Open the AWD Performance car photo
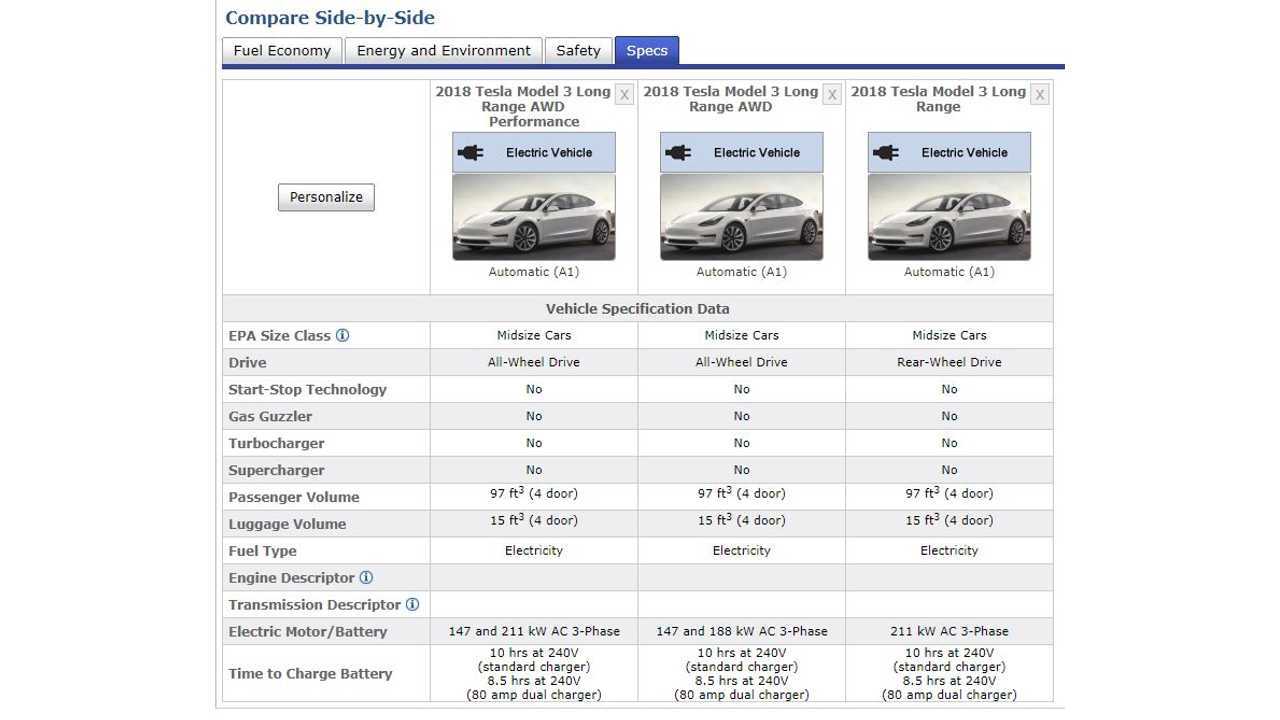1280x720 pixels. tap(534, 217)
